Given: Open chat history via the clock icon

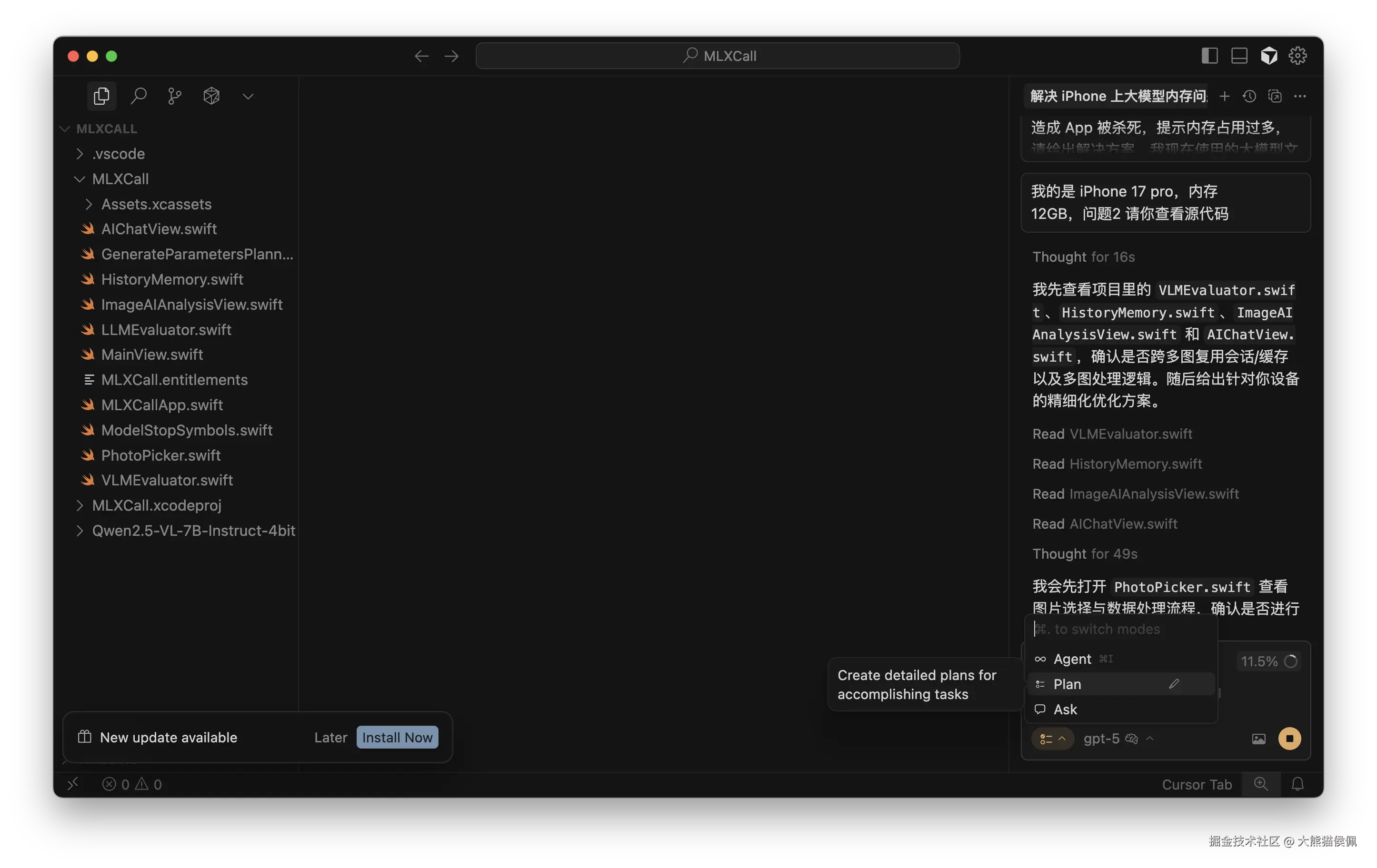Looking at the screenshot, I should tap(1249, 96).
